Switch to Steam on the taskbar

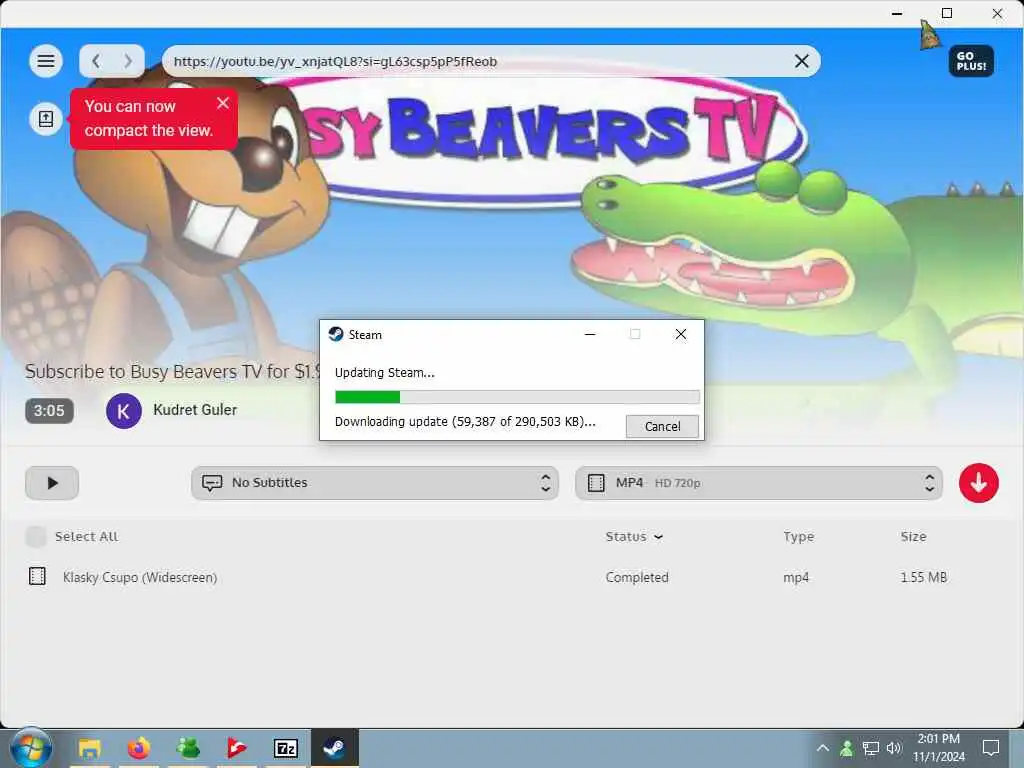(x=334, y=748)
